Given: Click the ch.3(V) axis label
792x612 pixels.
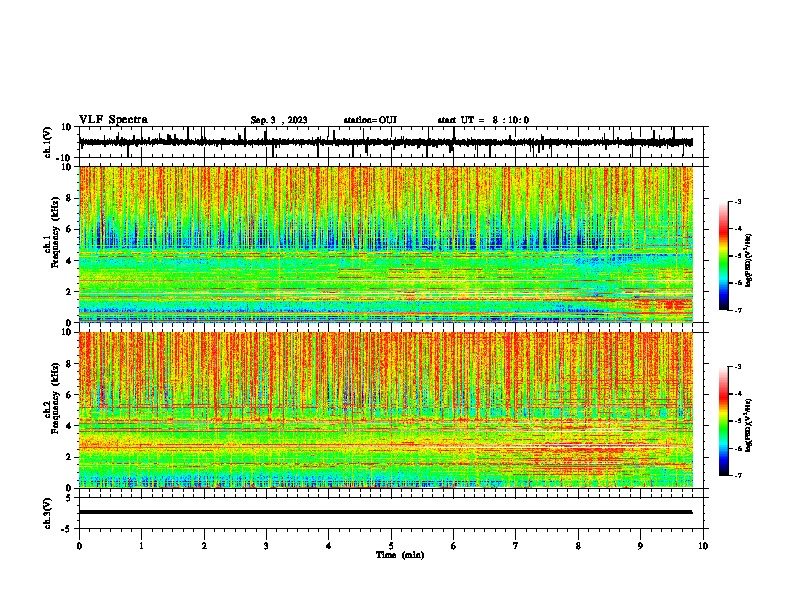Looking at the screenshot, I should click(48, 513).
